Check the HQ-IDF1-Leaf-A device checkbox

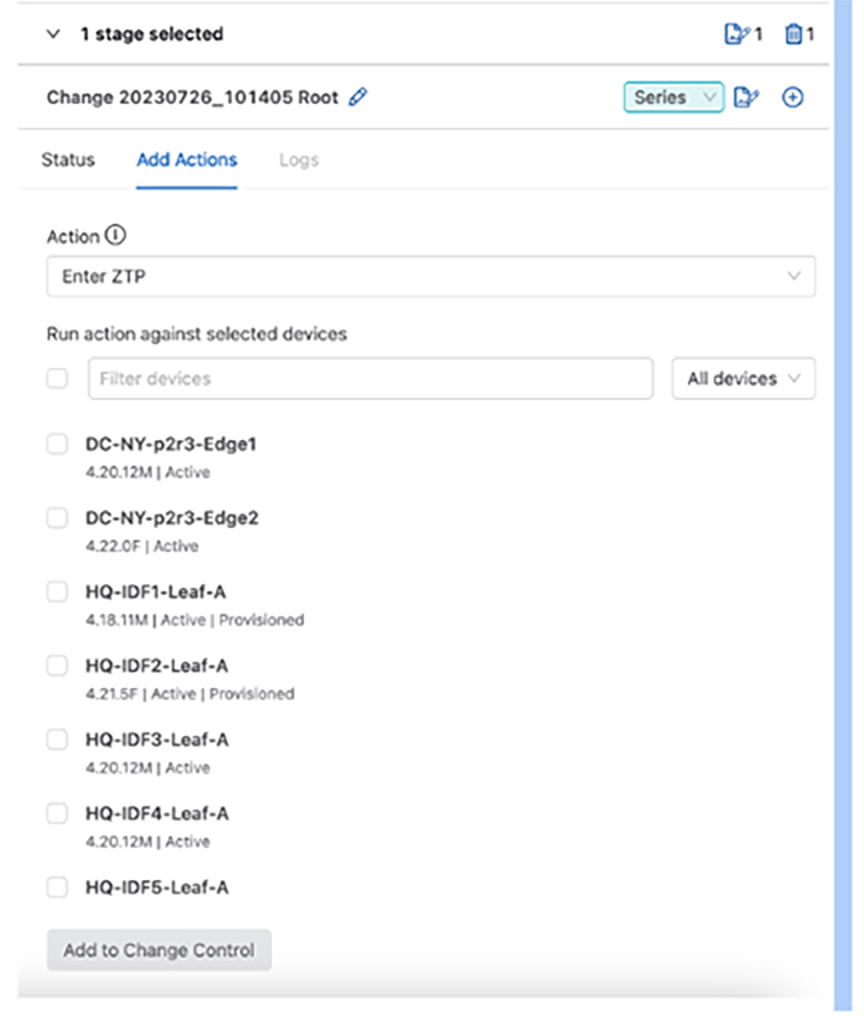[57, 592]
